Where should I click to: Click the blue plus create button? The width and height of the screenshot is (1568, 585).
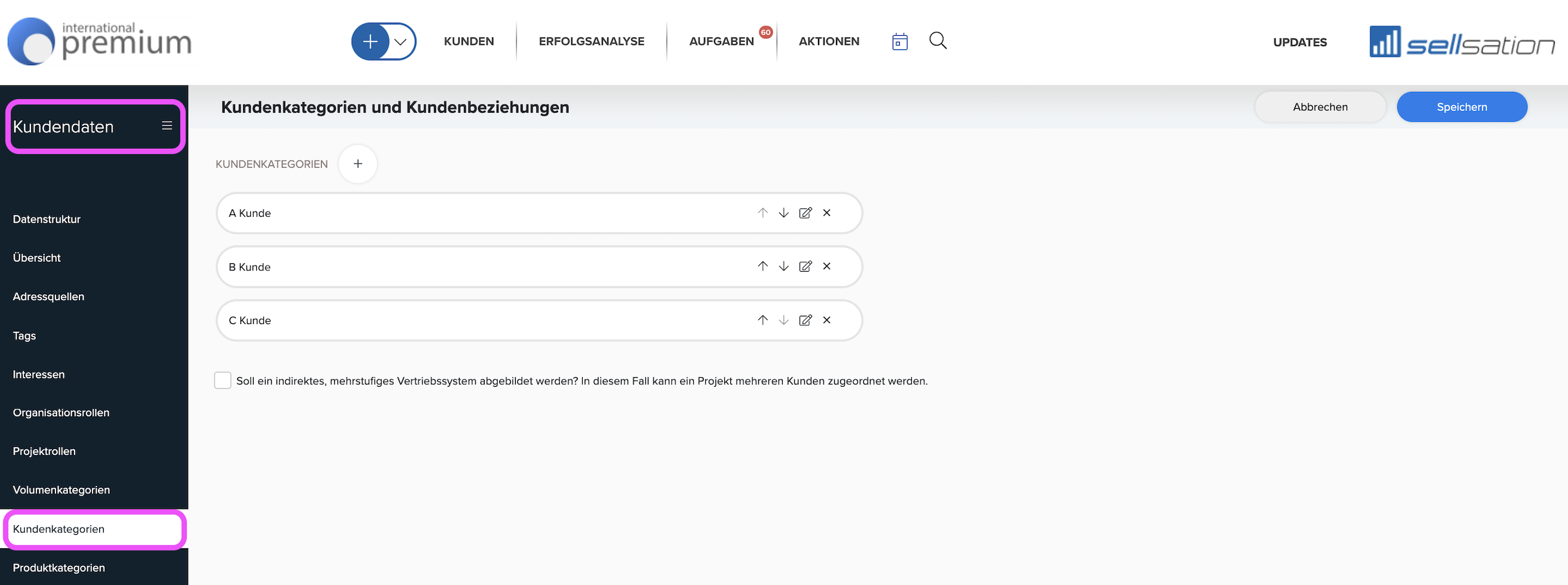click(370, 41)
